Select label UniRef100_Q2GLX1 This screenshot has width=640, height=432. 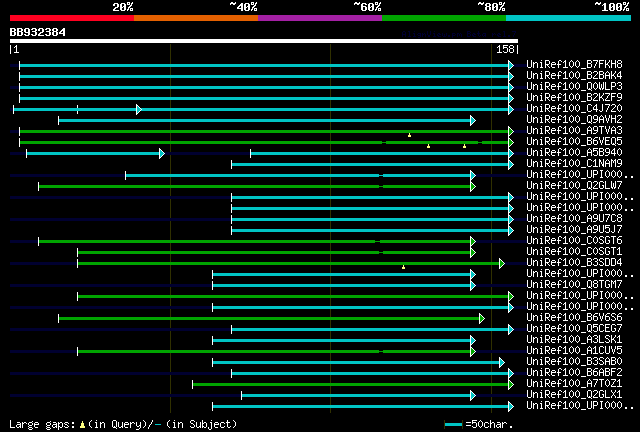click(x=574, y=395)
